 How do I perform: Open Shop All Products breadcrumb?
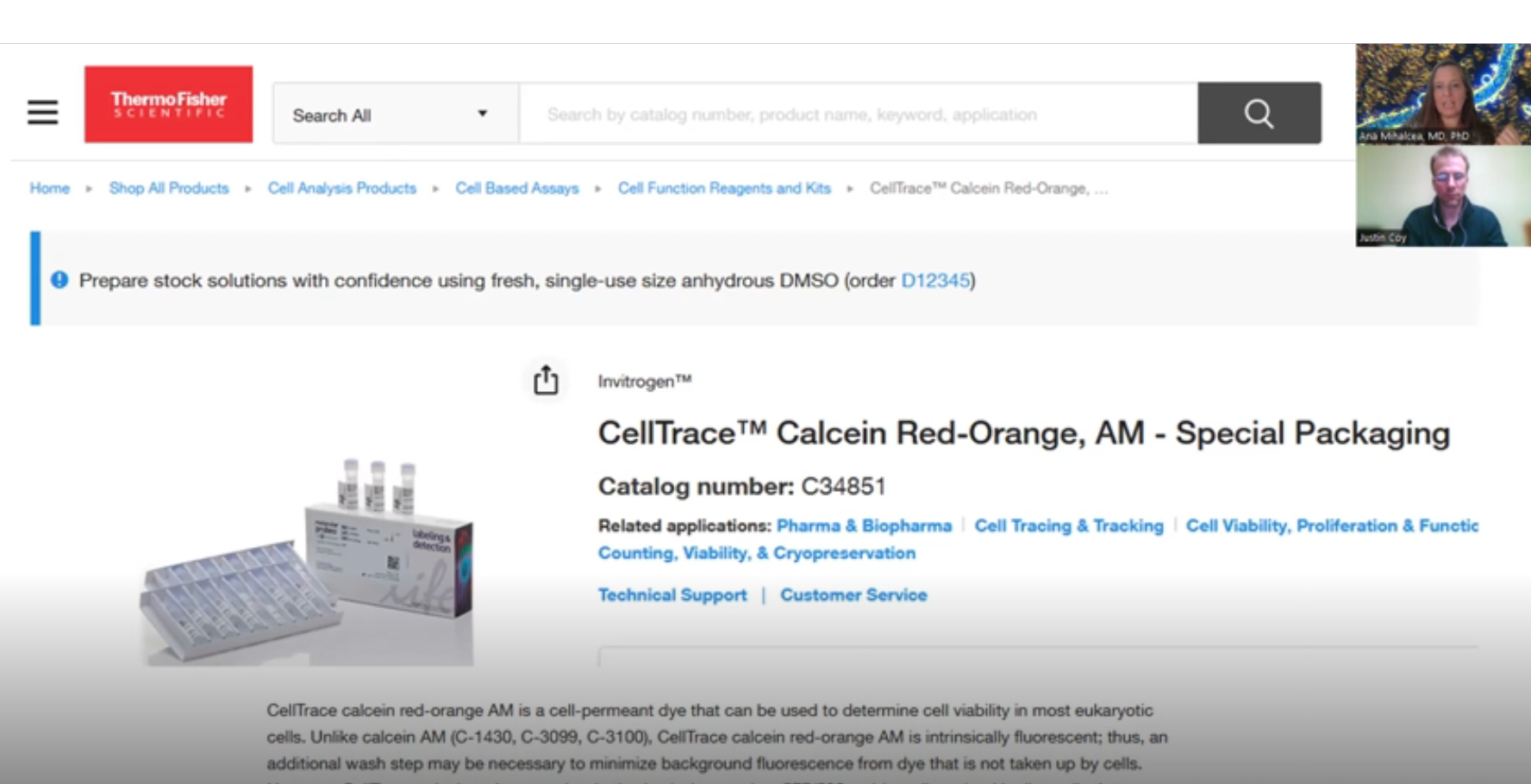[169, 188]
